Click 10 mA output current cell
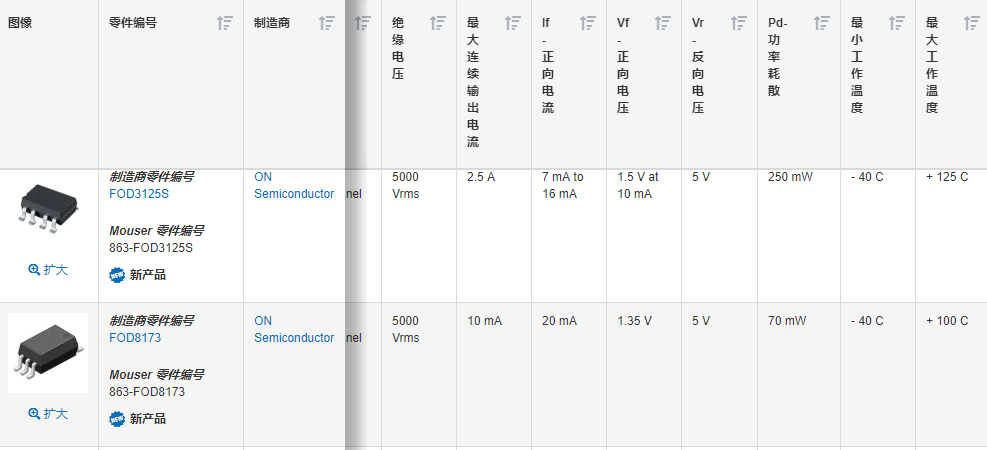Image resolution: width=987 pixels, height=450 pixels. 484,321
